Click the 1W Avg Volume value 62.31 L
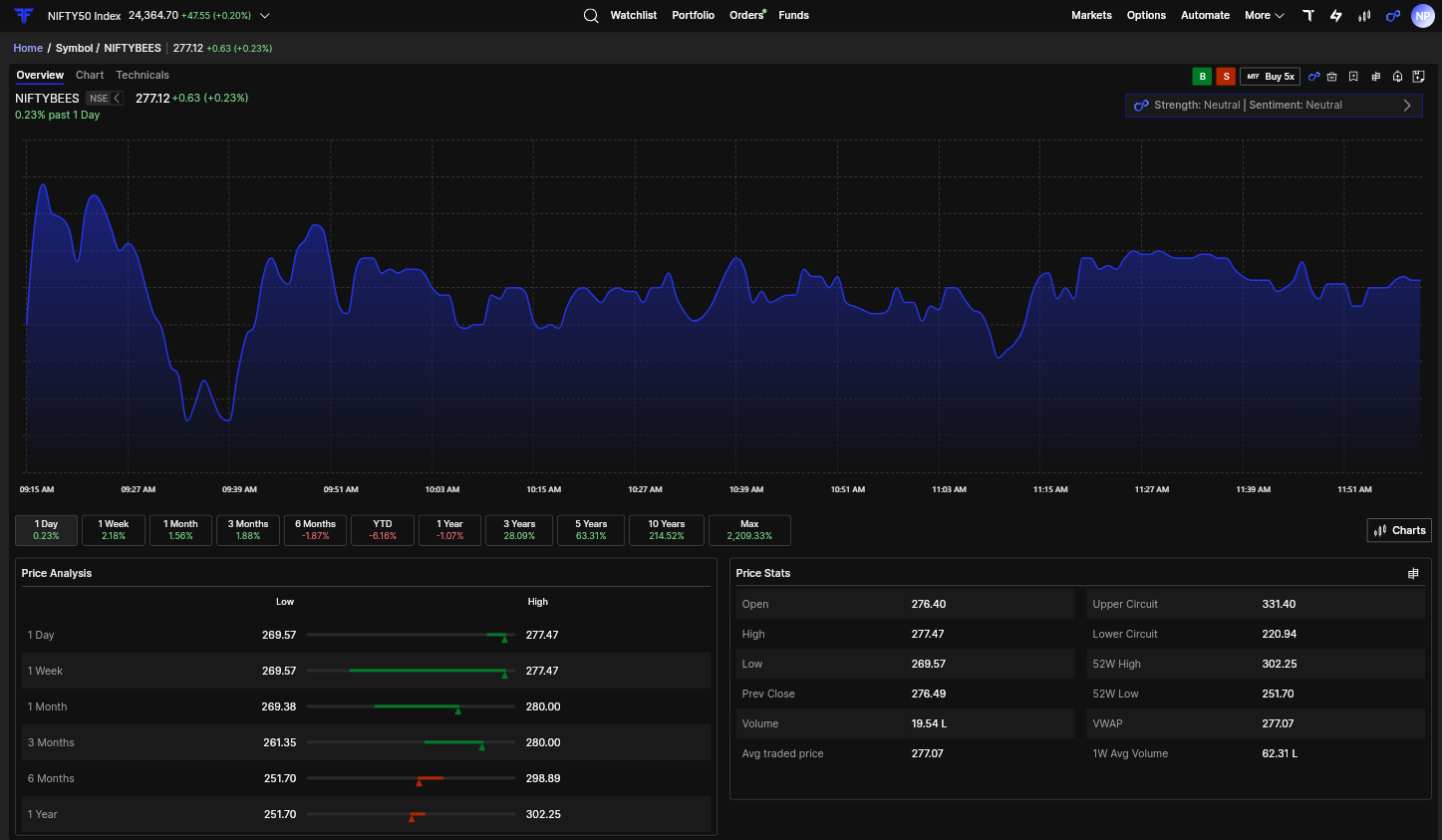The width and height of the screenshot is (1442, 840). (x=1280, y=753)
